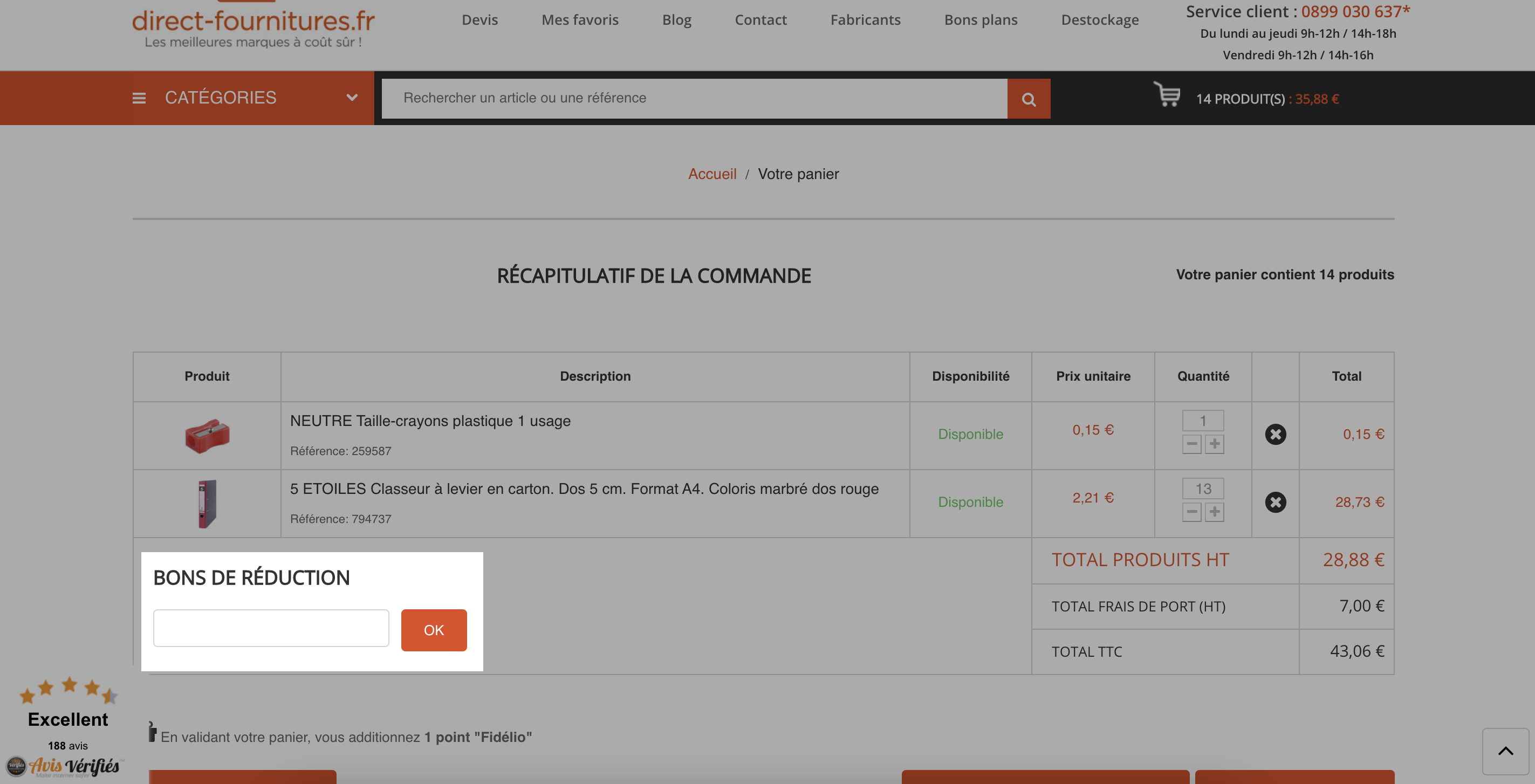Increase taille-crayons quantity with plus
Screen dimensions: 1535x784
[1215, 444]
